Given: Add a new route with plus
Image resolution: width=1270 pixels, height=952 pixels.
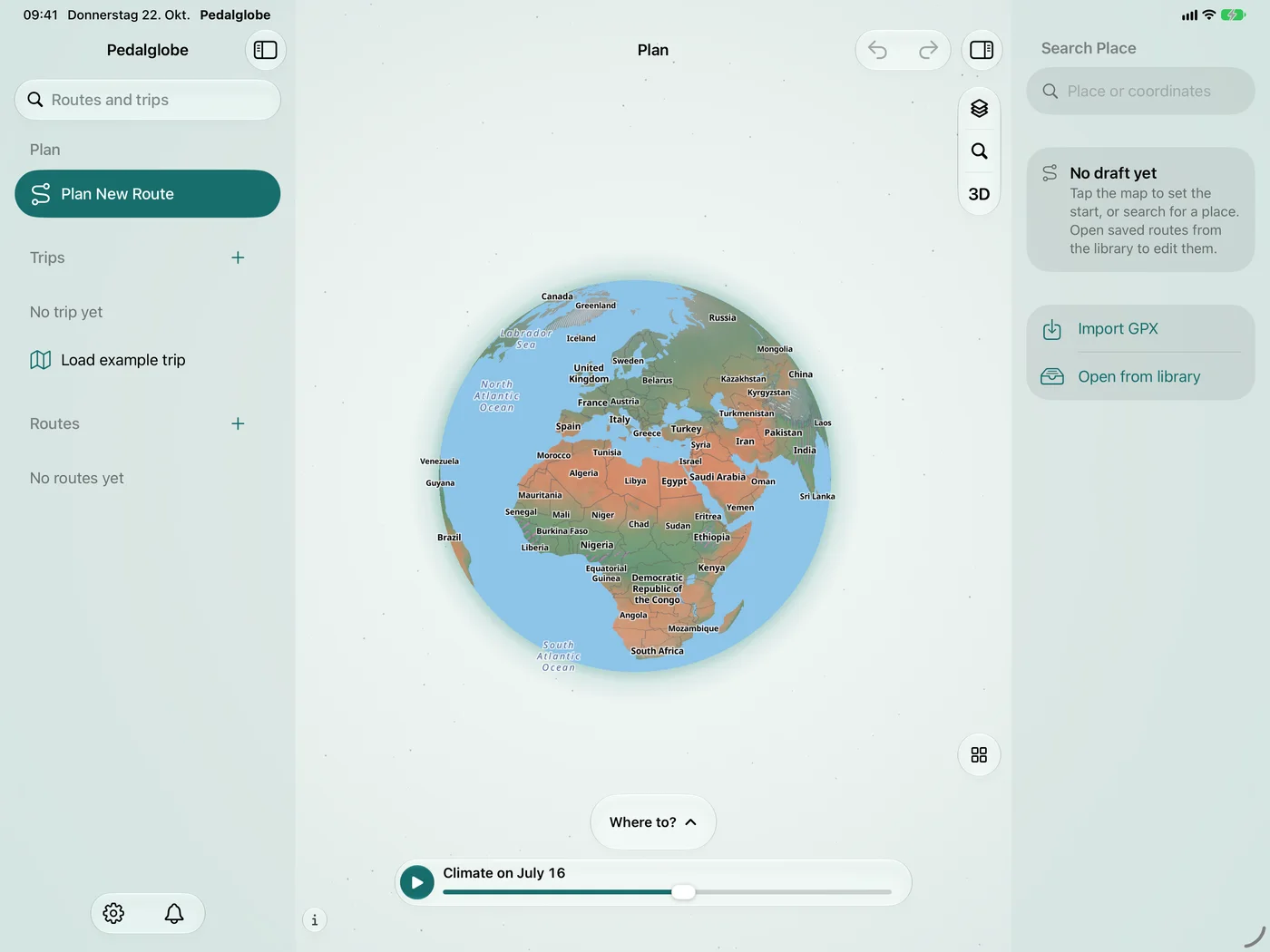Looking at the screenshot, I should tap(238, 423).
